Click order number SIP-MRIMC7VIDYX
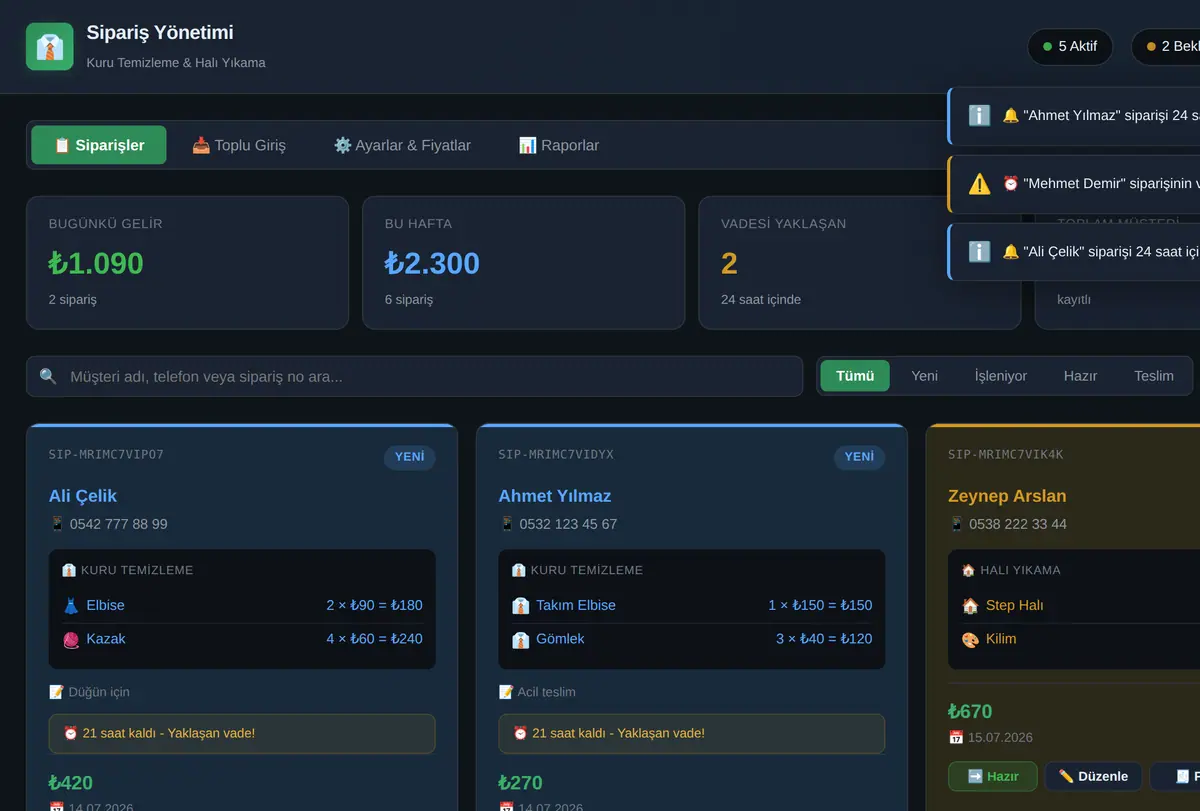 [x=556, y=455]
